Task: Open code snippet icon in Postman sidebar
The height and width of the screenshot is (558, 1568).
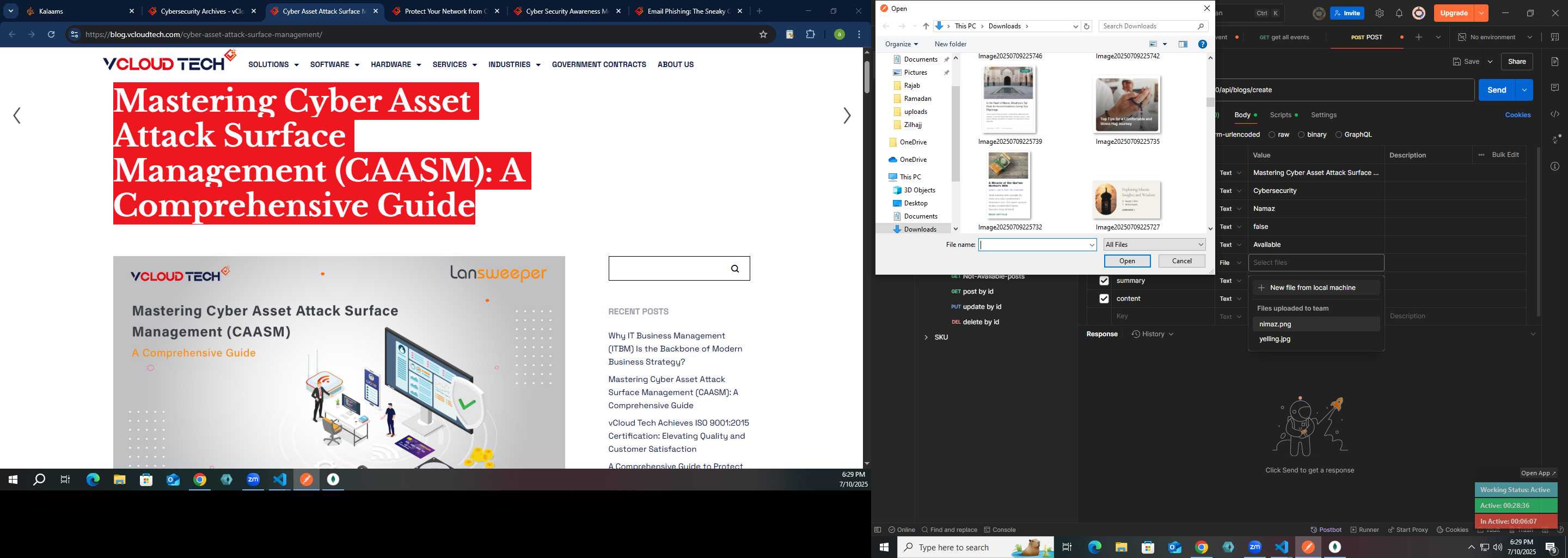Action: coord(1554,114)
